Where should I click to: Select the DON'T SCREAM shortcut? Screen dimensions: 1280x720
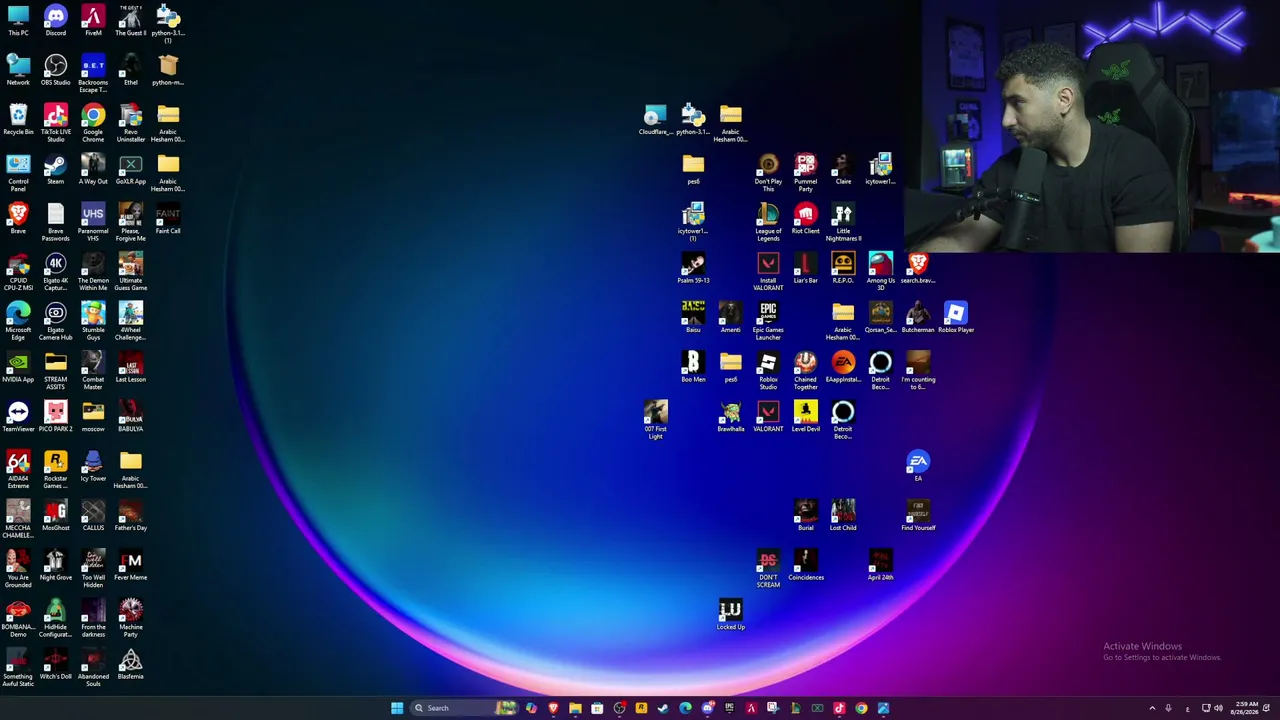pos(768,569)
